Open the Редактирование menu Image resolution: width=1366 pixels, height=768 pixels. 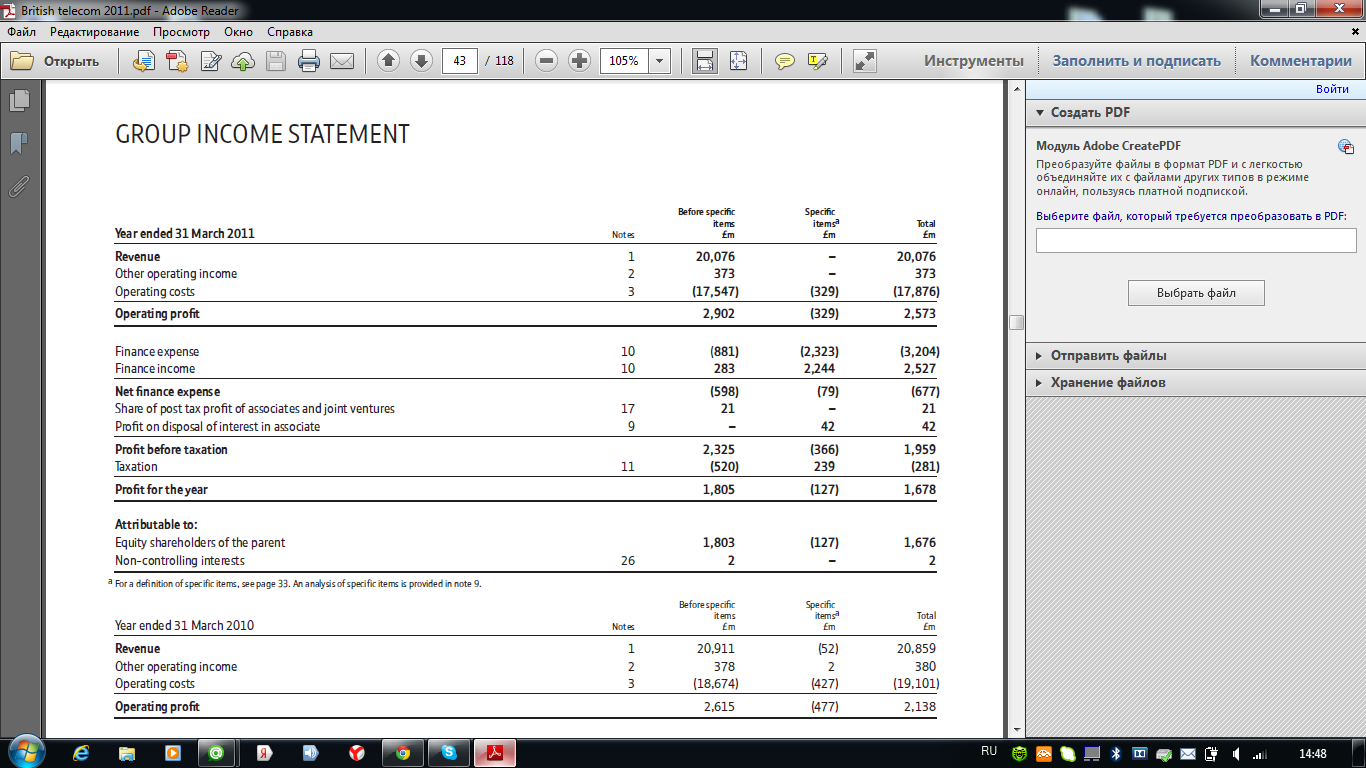(95, 32)
